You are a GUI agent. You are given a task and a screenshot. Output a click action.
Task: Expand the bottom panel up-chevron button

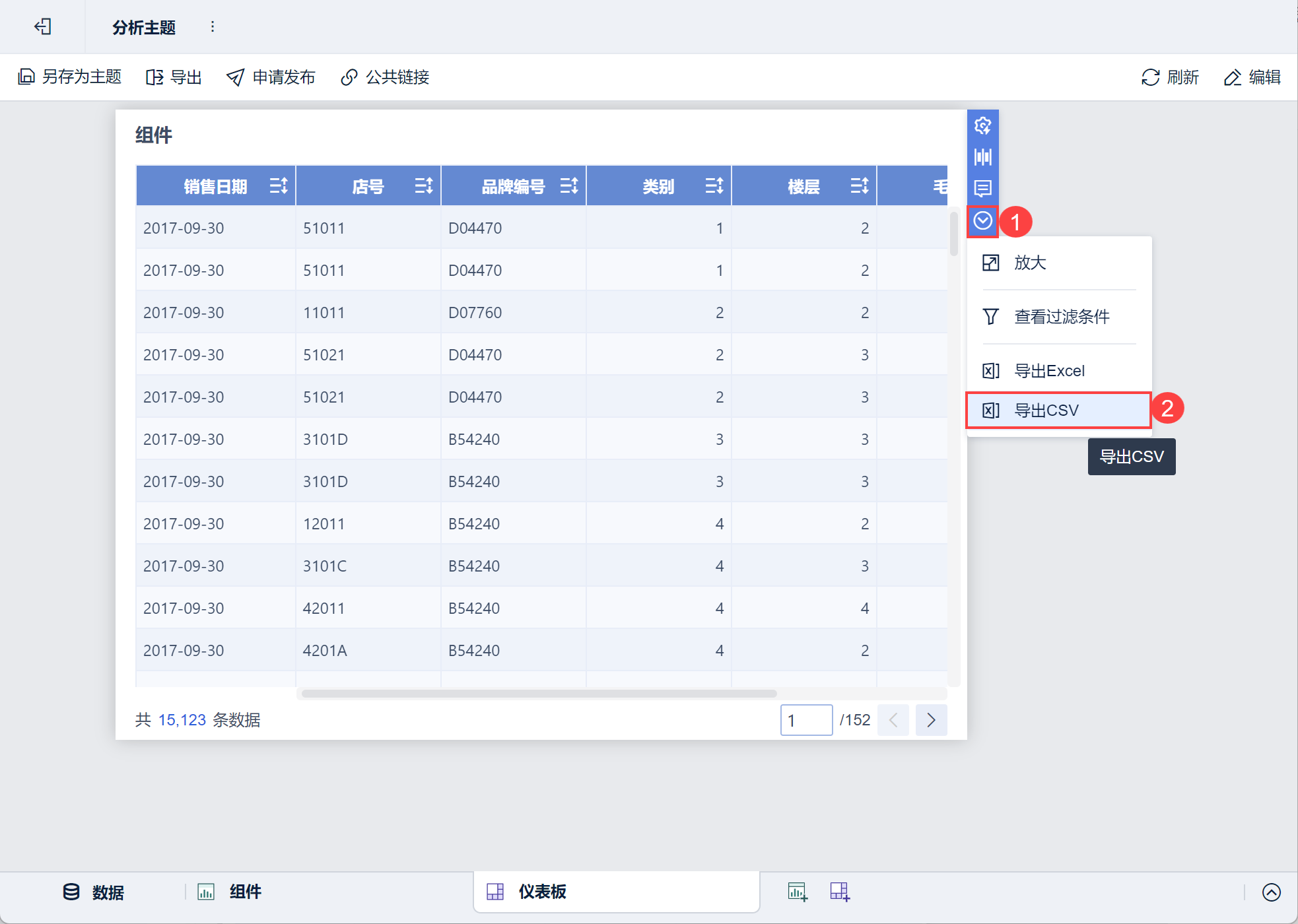pos(1271,892)
